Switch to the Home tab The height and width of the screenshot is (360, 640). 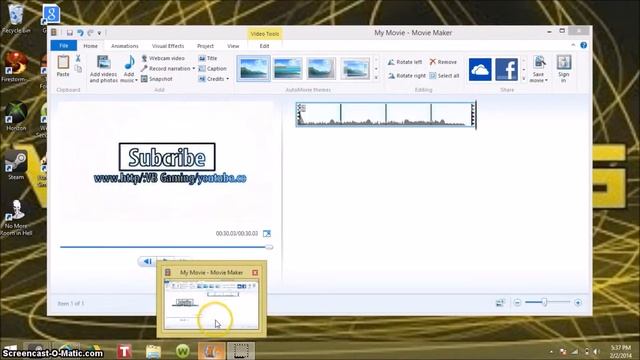pos(91,46)
